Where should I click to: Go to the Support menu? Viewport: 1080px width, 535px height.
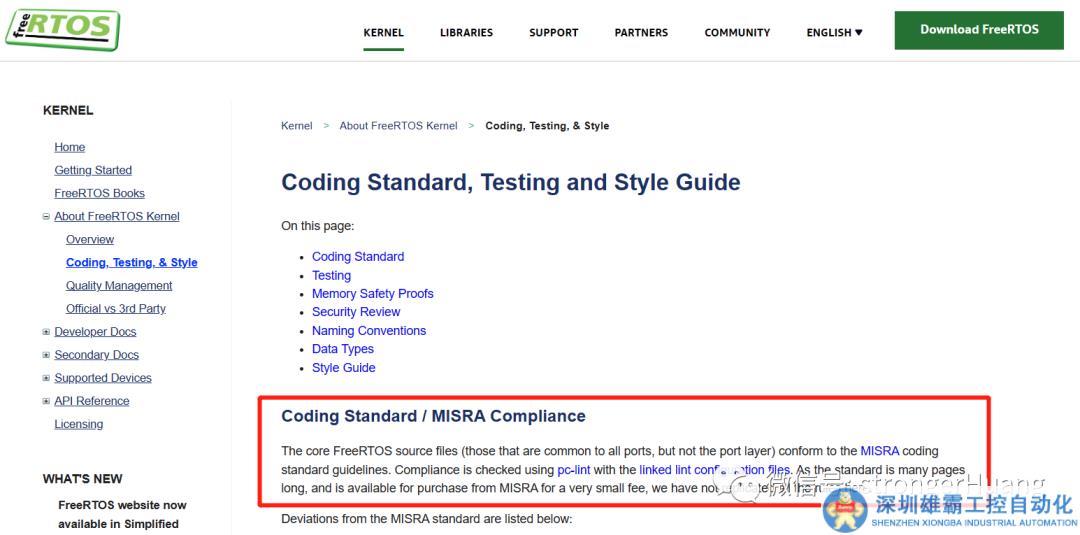tap(553, 33)
